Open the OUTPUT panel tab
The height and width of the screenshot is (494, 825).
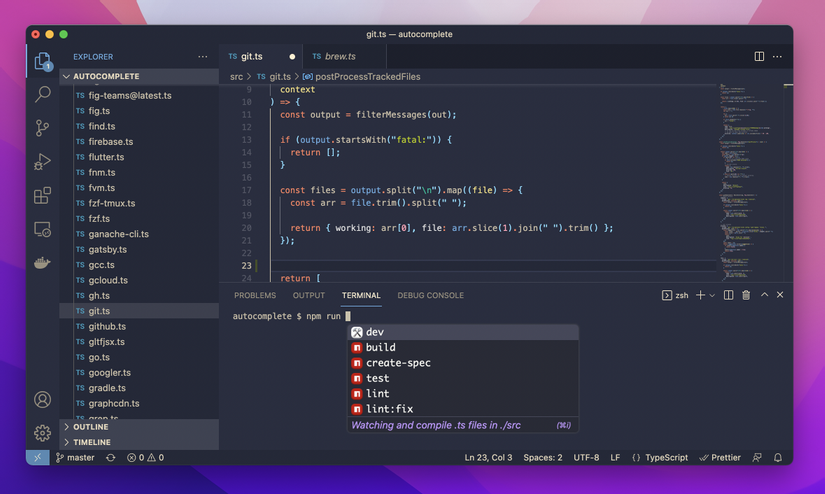click(x=309, y=296)
